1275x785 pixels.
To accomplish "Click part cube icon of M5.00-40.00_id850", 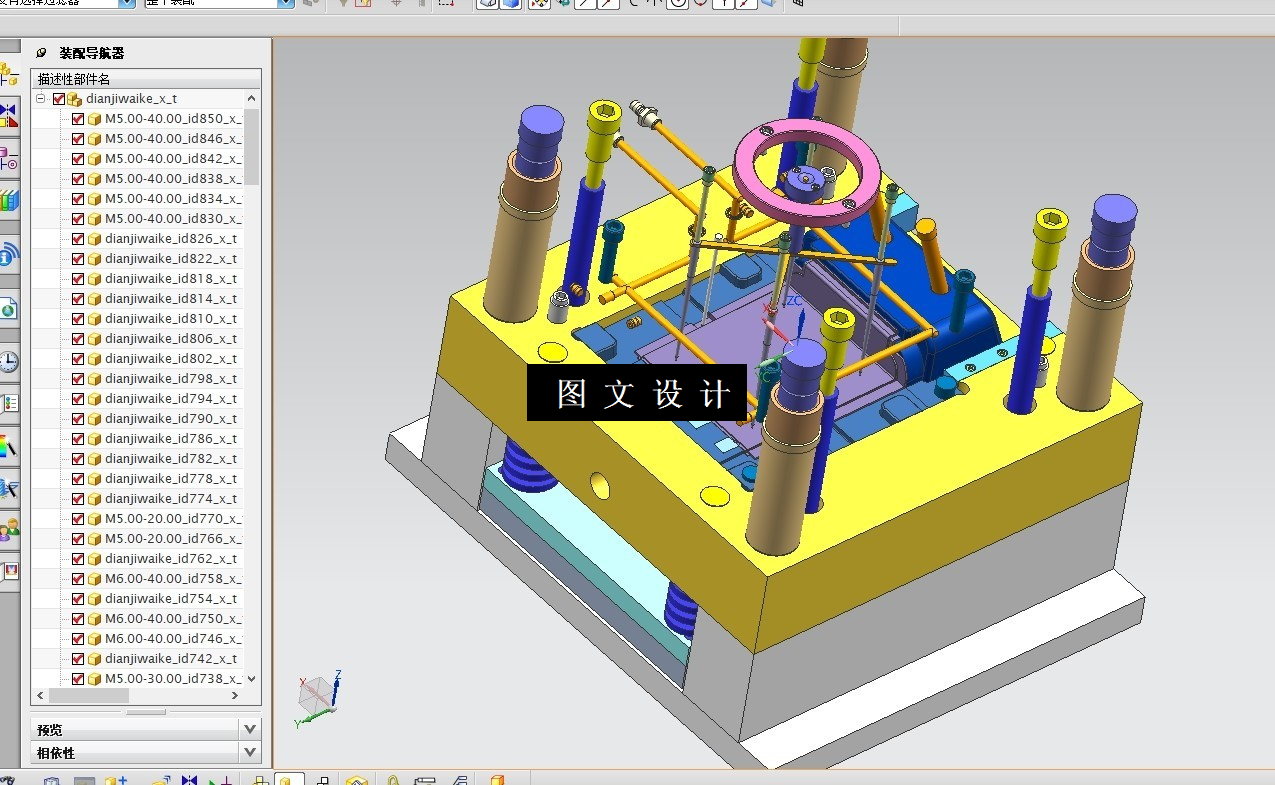I will [x=95, y=119].
